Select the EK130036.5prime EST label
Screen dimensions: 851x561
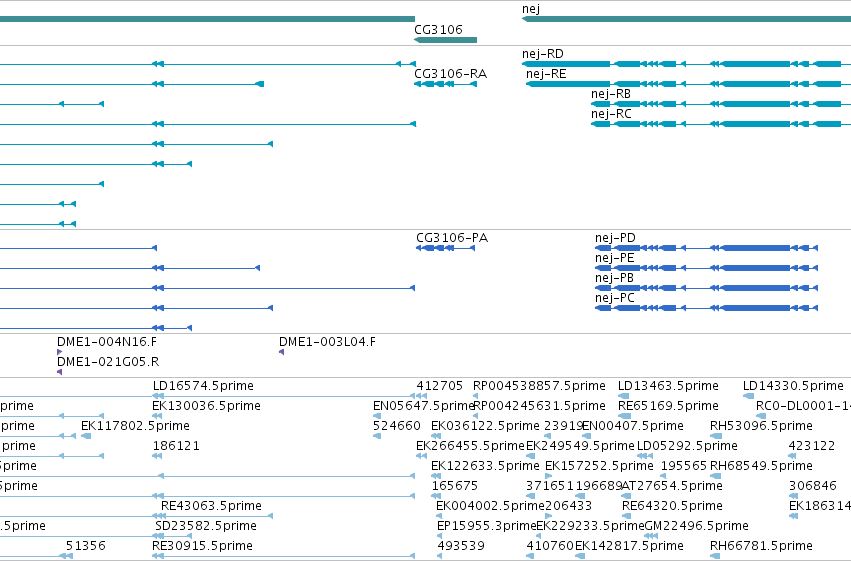pos(206,406)
